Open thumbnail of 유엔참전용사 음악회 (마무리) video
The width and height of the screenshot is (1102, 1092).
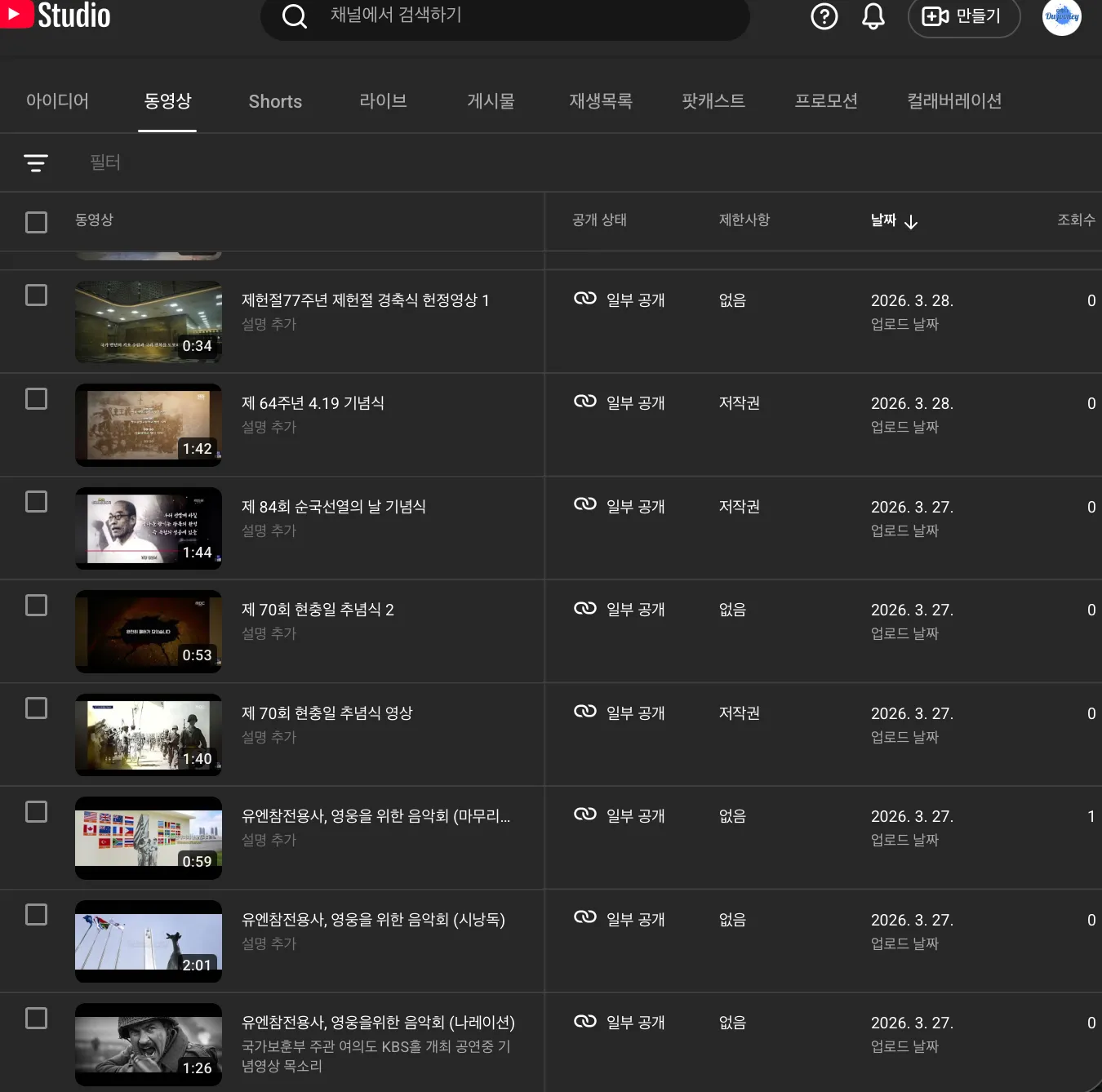coord(149,838)
